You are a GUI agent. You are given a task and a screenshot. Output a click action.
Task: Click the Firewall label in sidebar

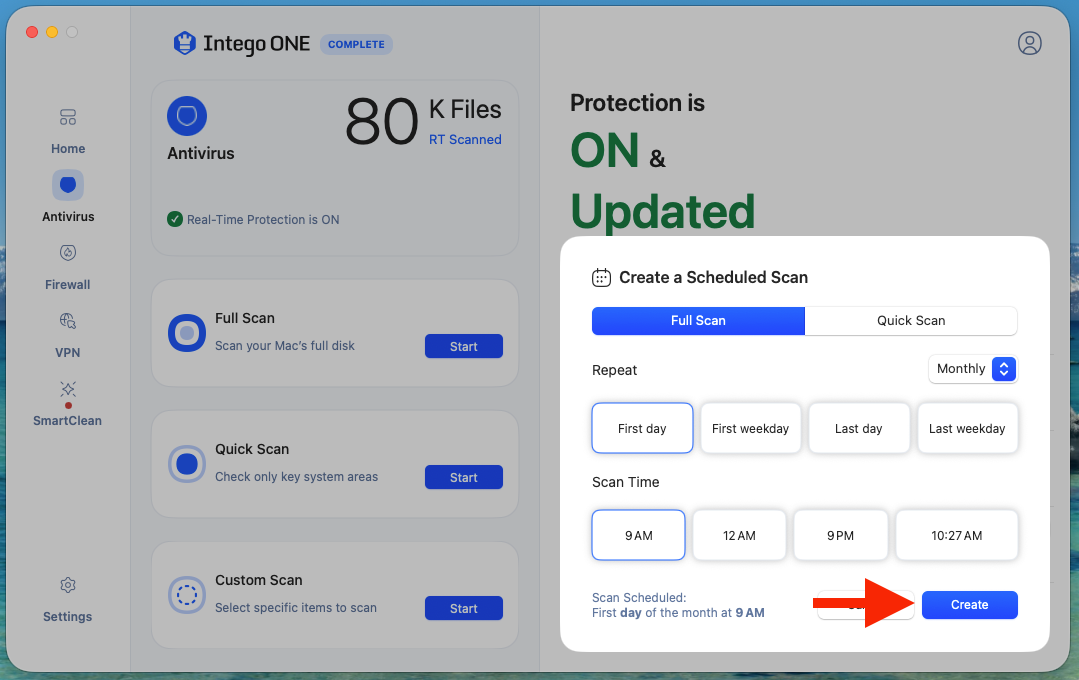(x=67, y=285)
